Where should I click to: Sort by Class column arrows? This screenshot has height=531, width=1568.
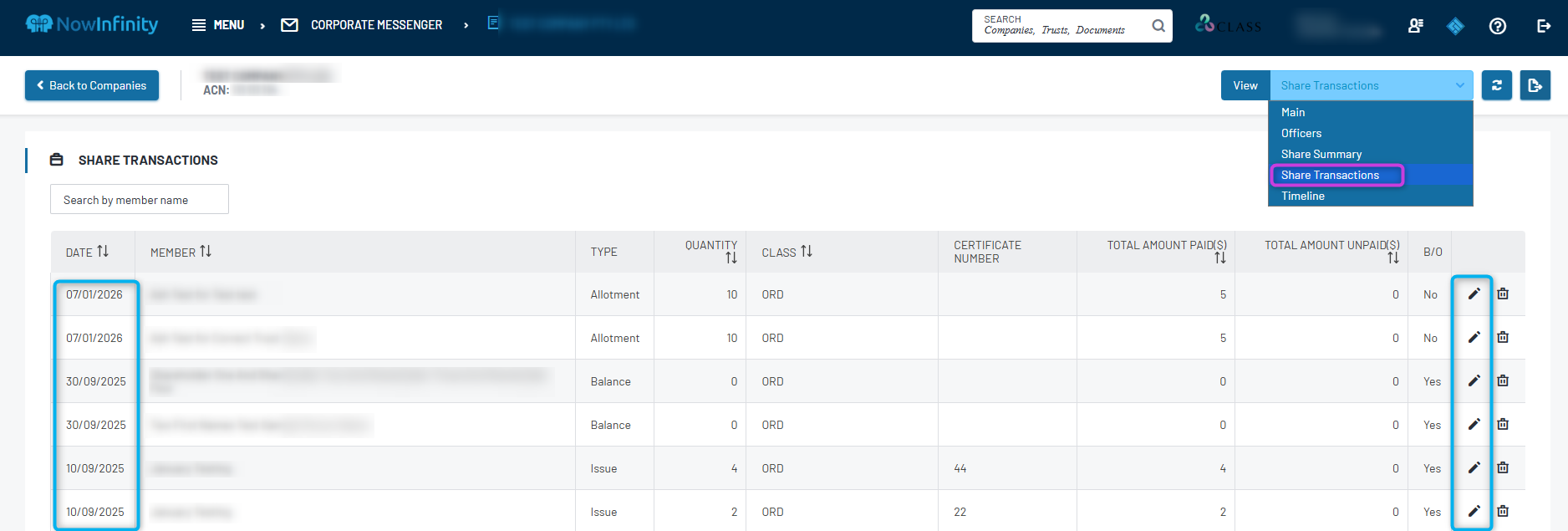tap(807, 251)
